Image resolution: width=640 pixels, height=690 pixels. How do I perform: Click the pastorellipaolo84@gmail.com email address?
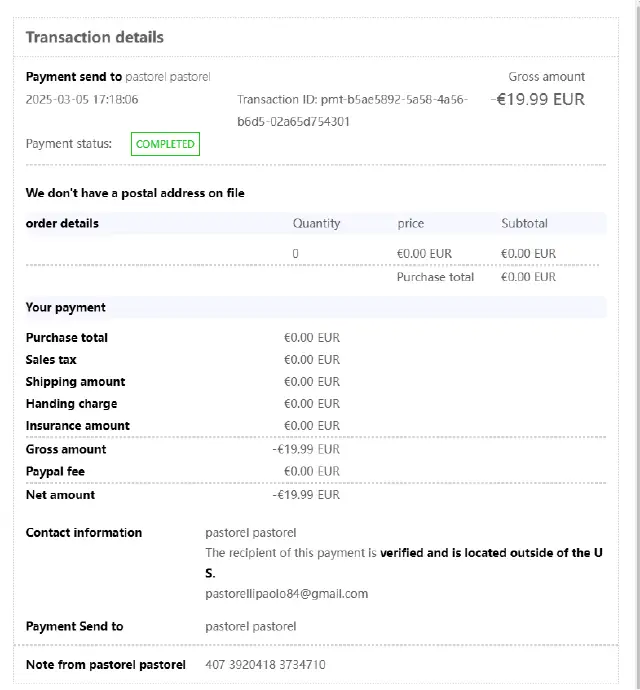coord(286,593)
